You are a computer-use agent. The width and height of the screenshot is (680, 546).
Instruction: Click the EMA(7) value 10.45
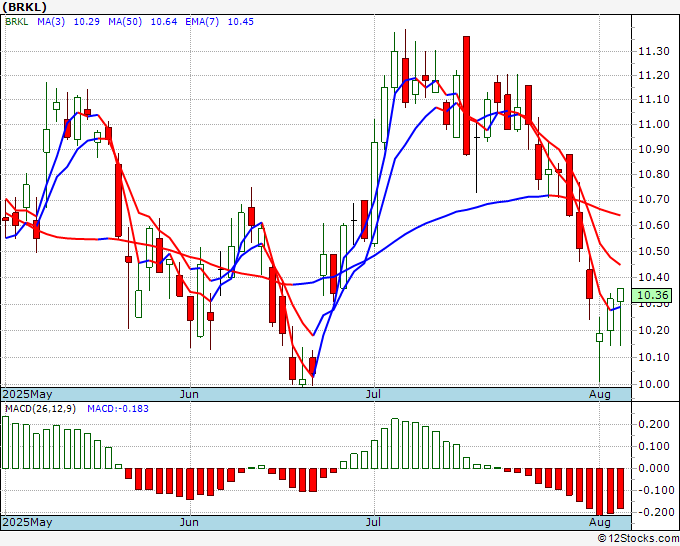(x=241, y=22)
